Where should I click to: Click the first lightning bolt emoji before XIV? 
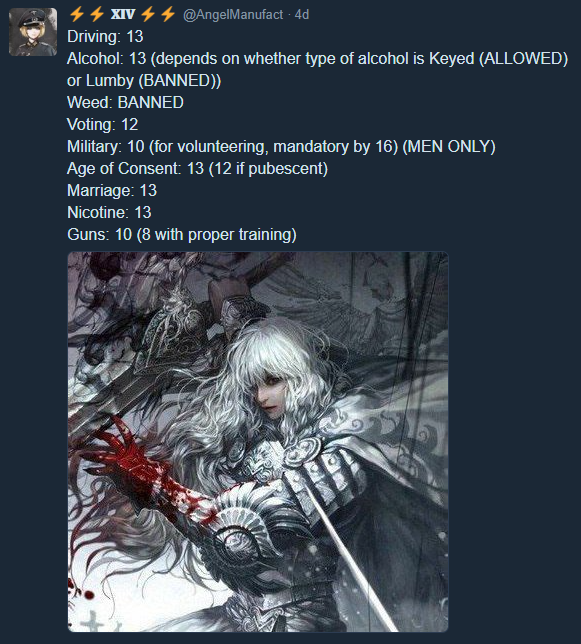click(x=76, y=14)
